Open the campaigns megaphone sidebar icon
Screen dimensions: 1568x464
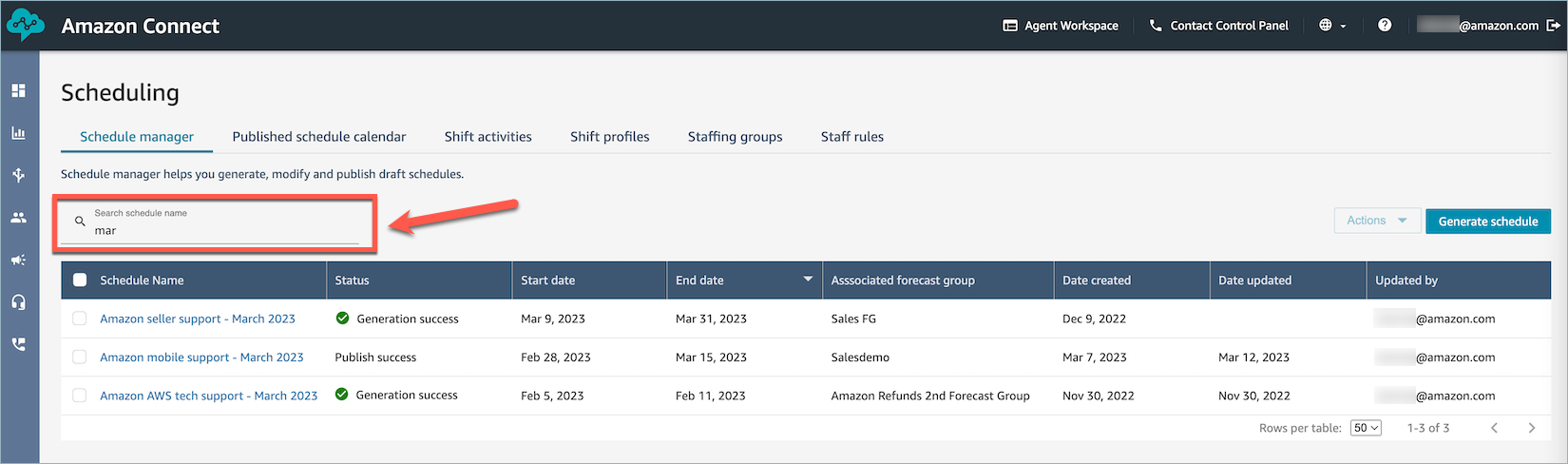[x=18, y=260]
